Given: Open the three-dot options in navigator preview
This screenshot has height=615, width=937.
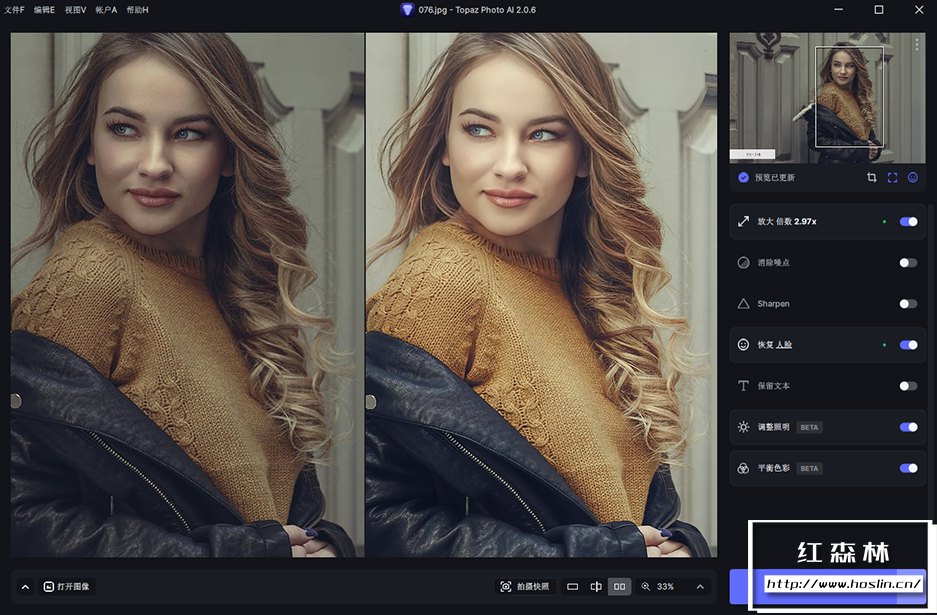Looking at the screenshot, I should [917, 45].
